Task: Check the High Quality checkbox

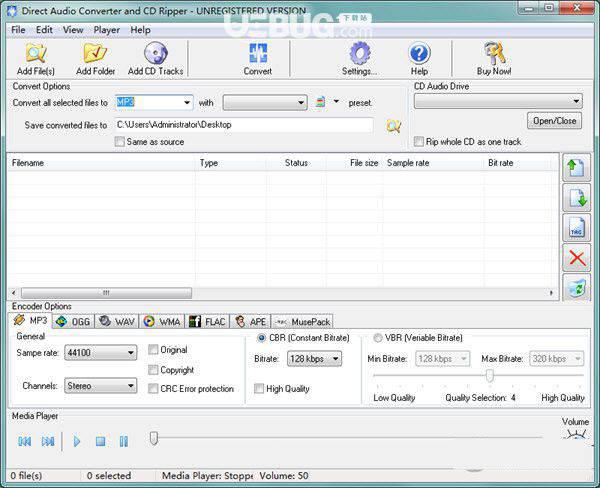Action: coord(259,388)
